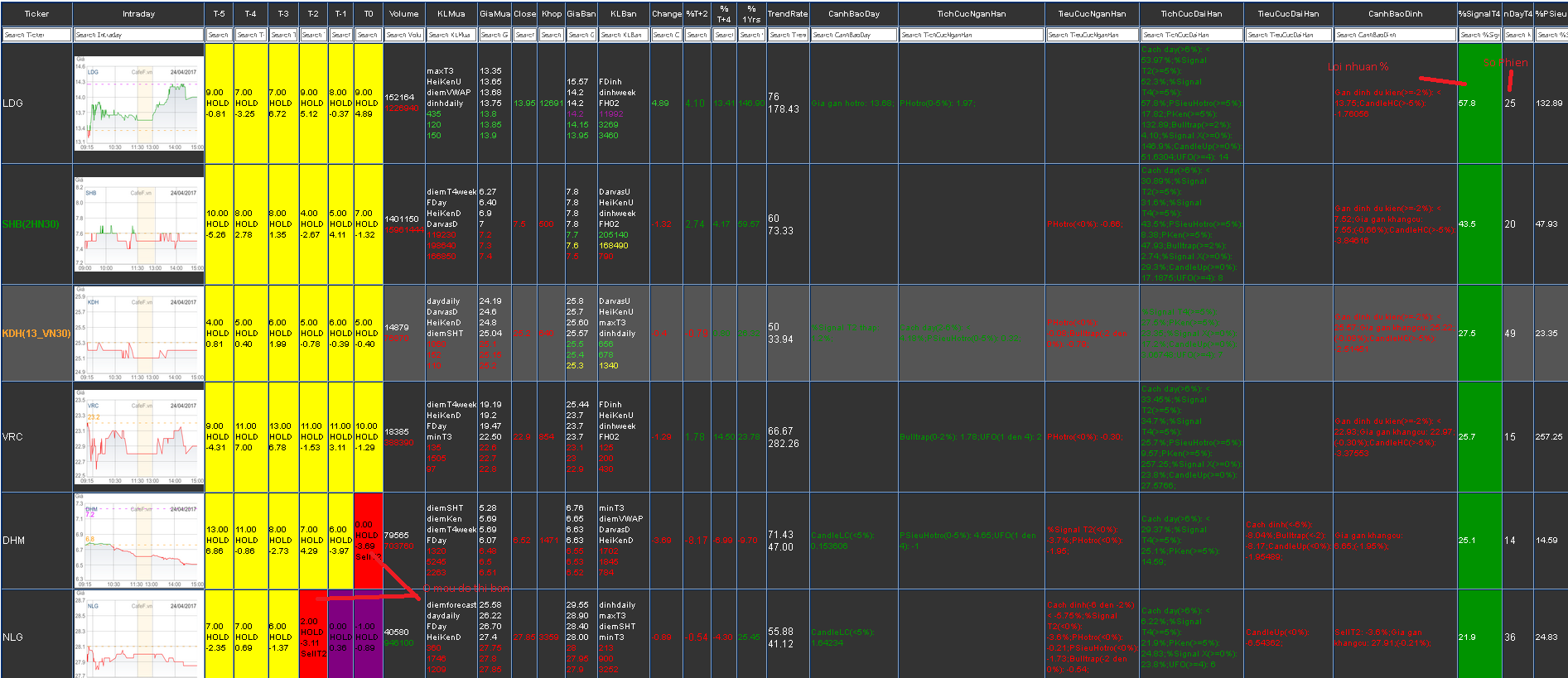Screen dimensions: 1568x678
Task: Click the Search Ticker filter box
Action: point(36,35)
